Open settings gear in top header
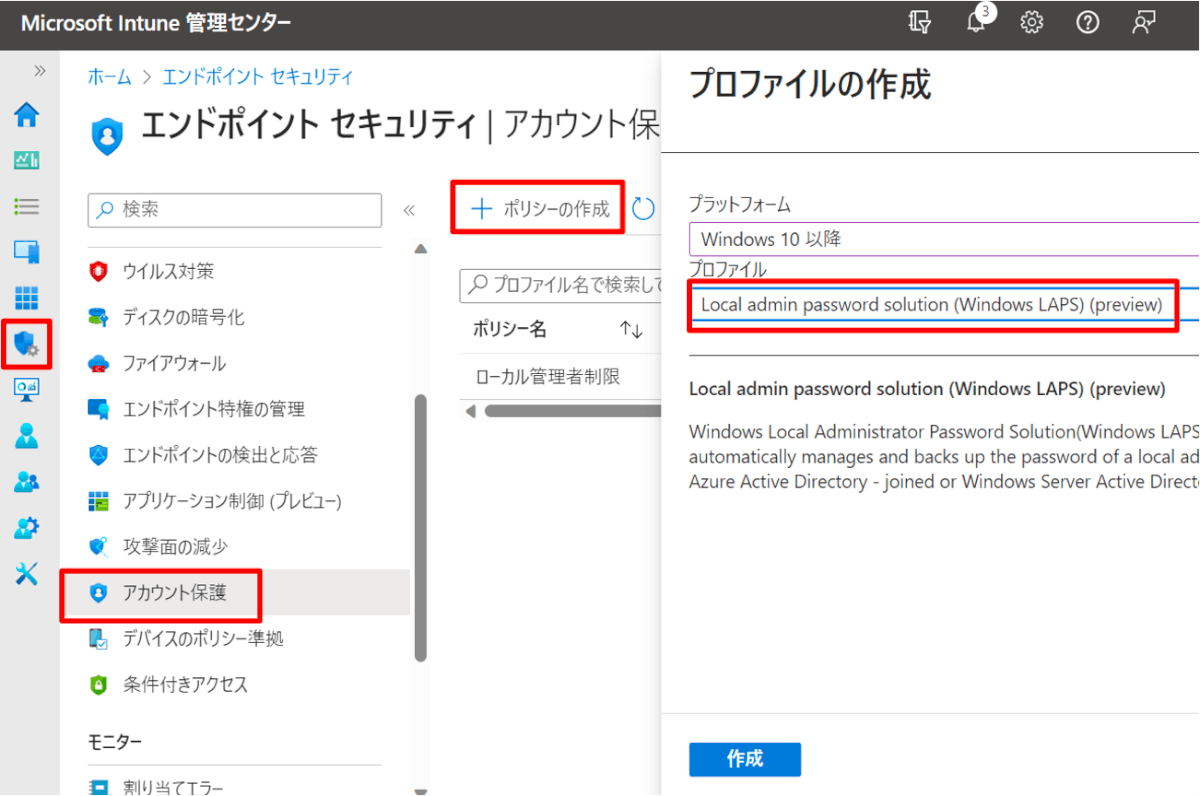 tap(1032, 23)
